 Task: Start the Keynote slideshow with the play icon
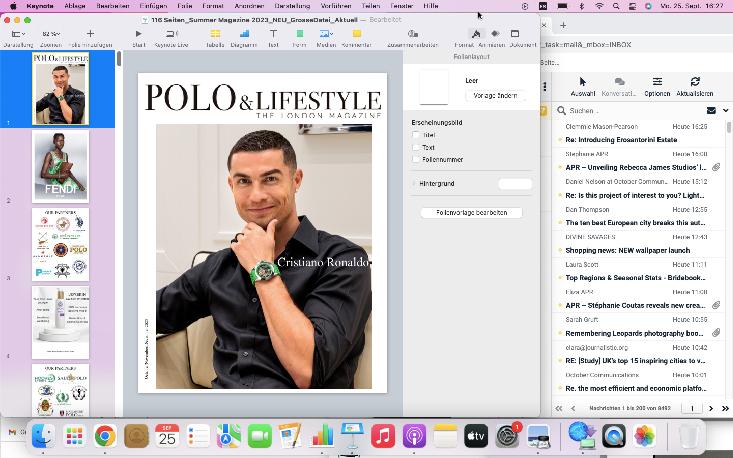138,34
